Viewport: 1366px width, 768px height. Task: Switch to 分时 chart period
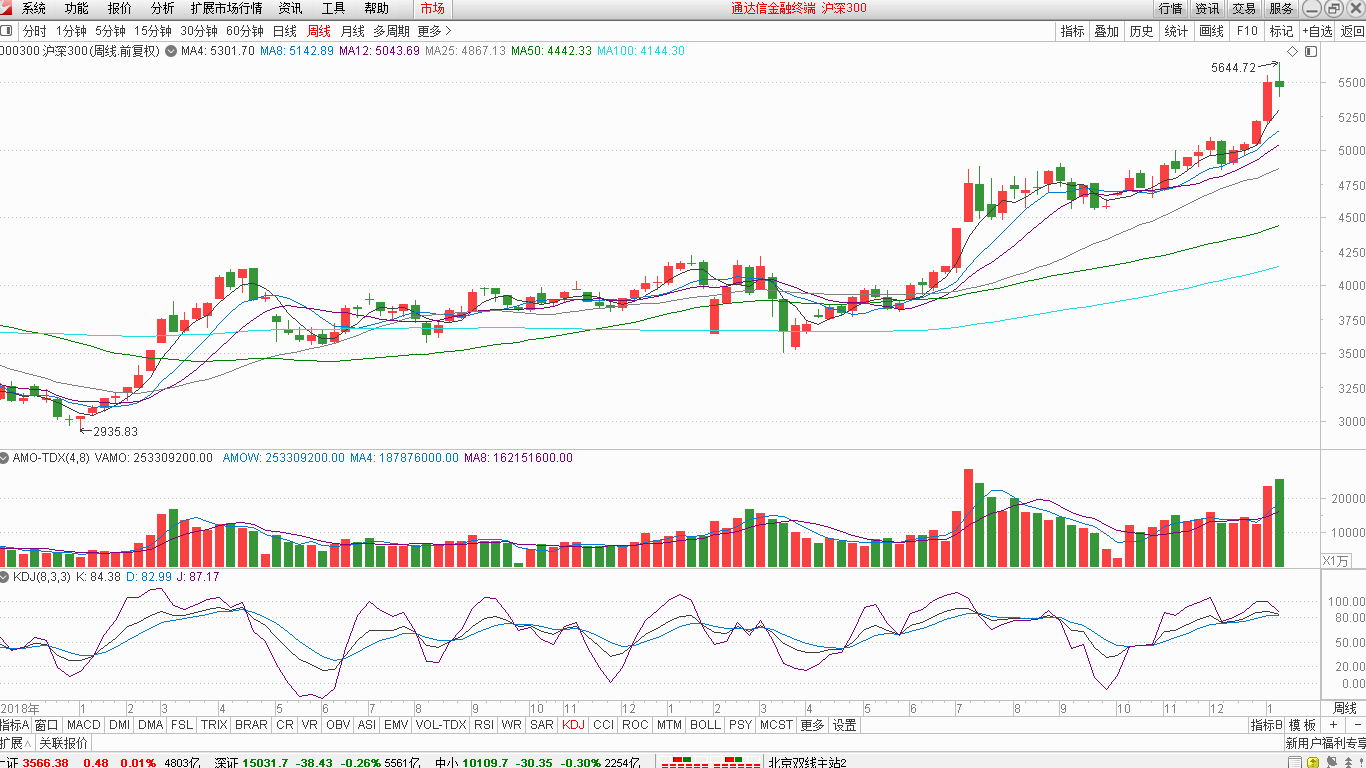[x=34, y=31]
